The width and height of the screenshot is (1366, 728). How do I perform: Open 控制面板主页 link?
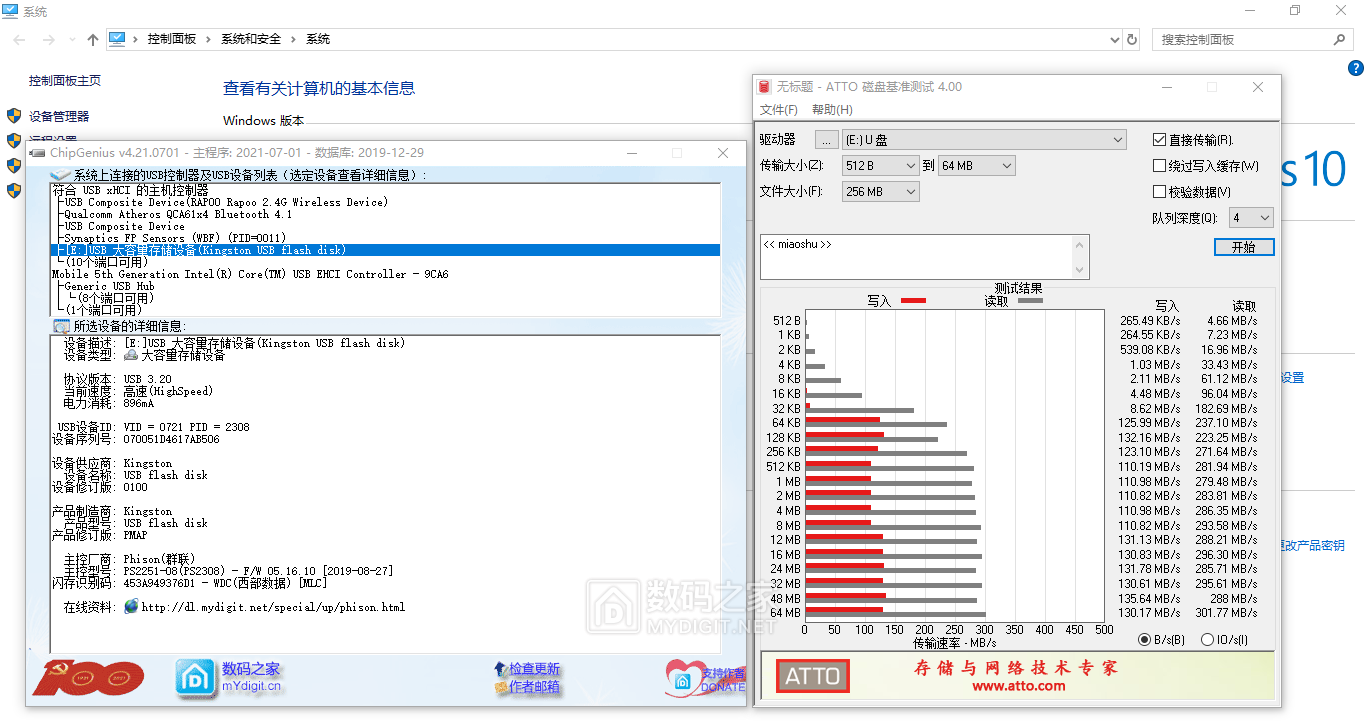coord(65,81)
